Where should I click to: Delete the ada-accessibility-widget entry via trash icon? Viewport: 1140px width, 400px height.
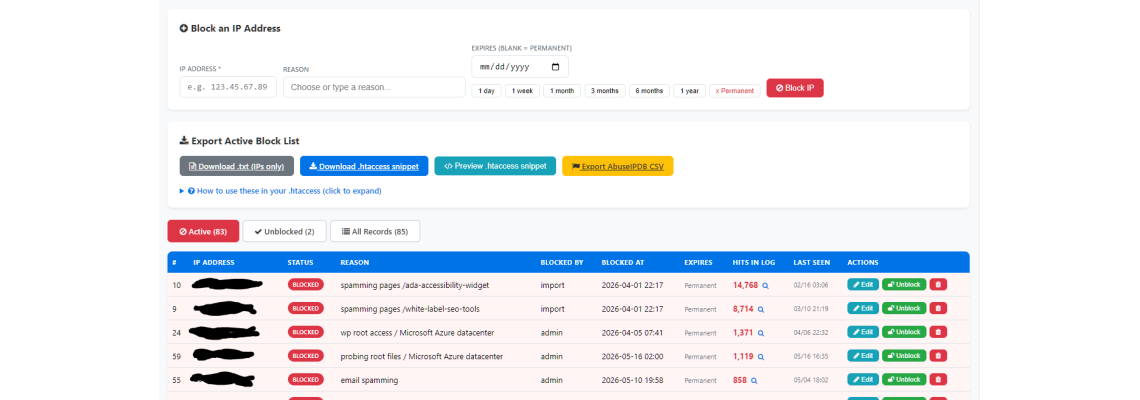click(x=938, y=285)
